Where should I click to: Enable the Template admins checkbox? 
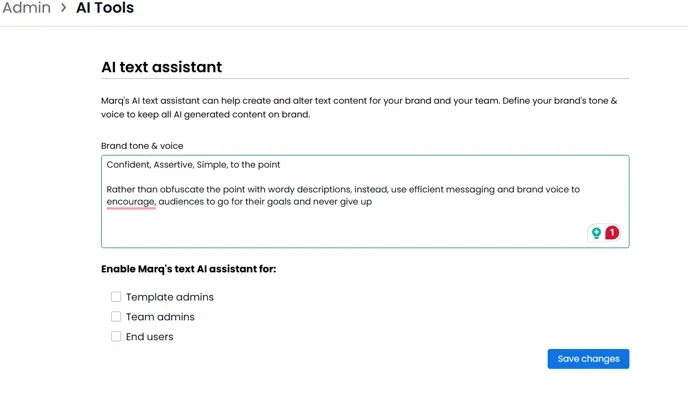pos(116,297)
